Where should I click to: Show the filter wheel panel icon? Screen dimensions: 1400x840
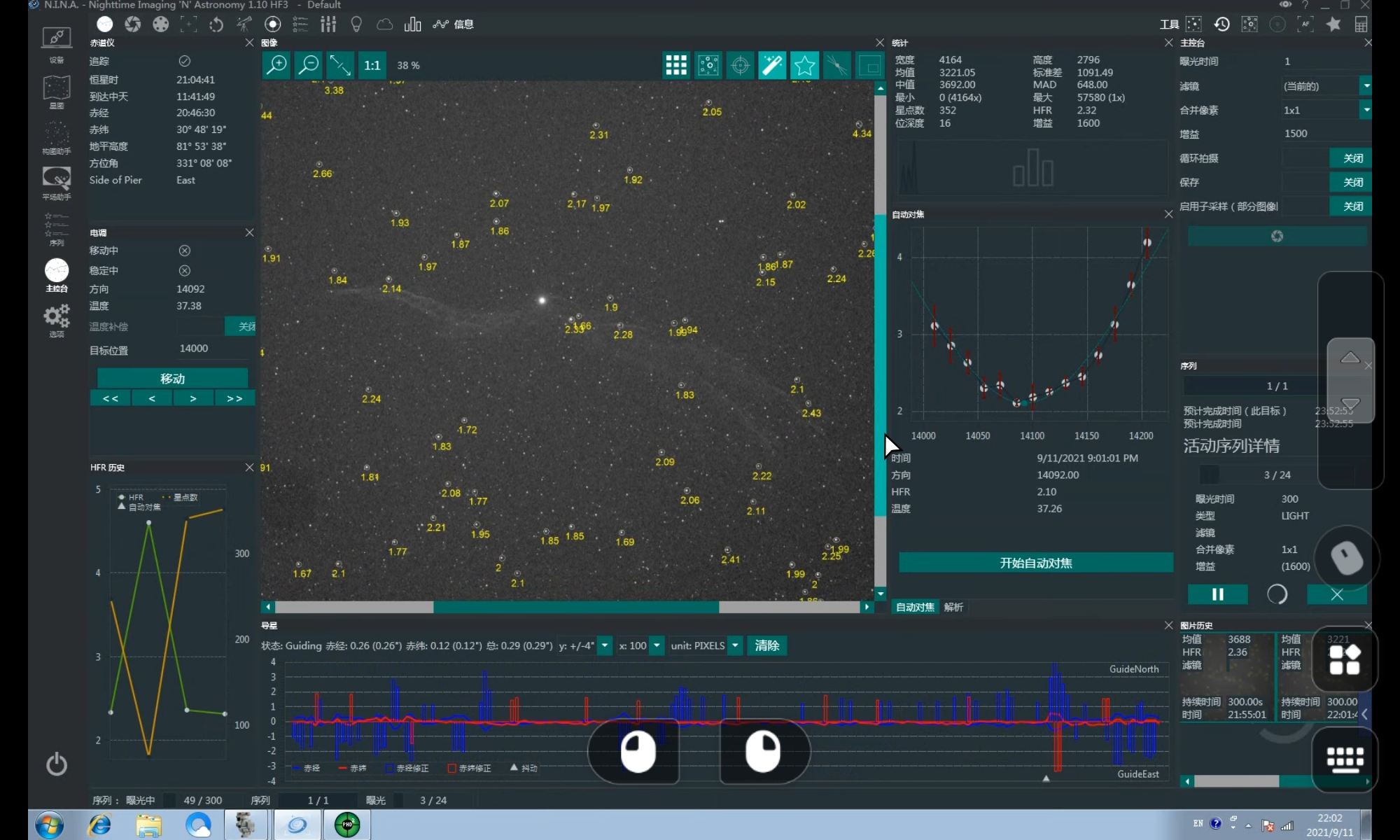point(160,24)
